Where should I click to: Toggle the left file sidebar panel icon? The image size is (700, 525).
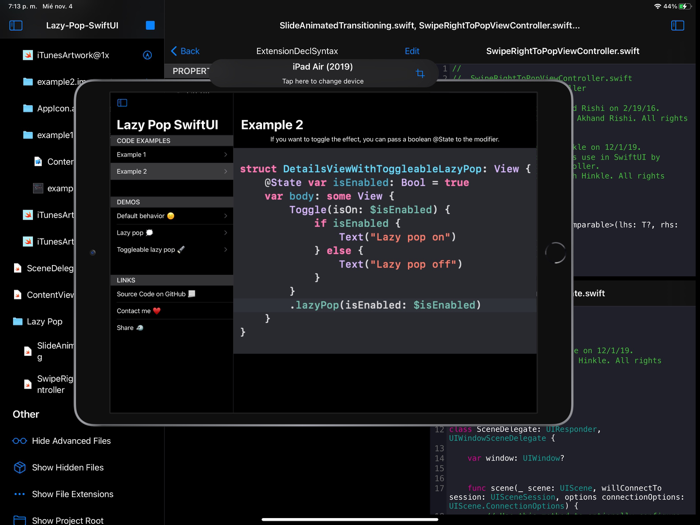tap(16, 25)
